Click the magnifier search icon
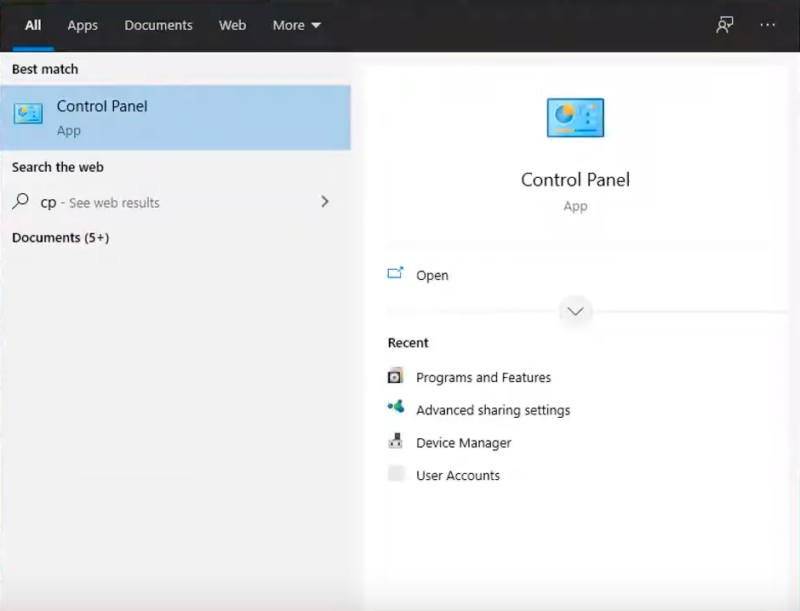 [20, 202]
